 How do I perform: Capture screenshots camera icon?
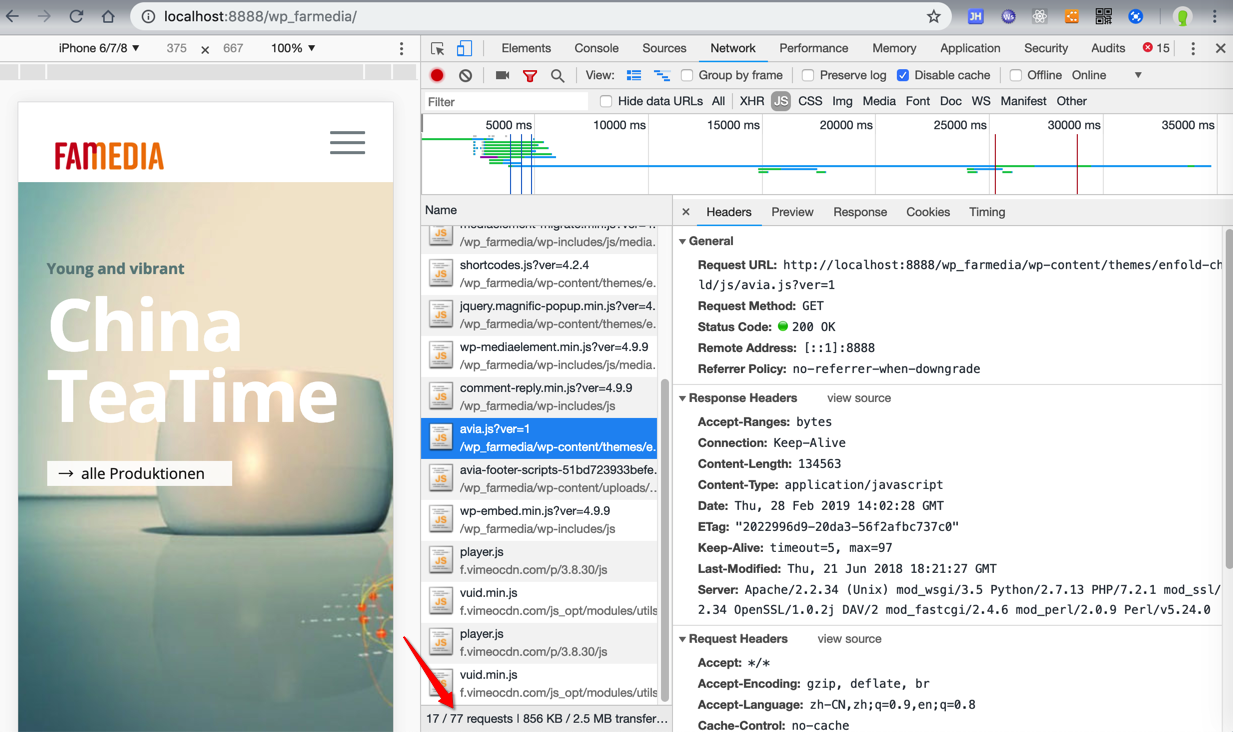[502, 76]
